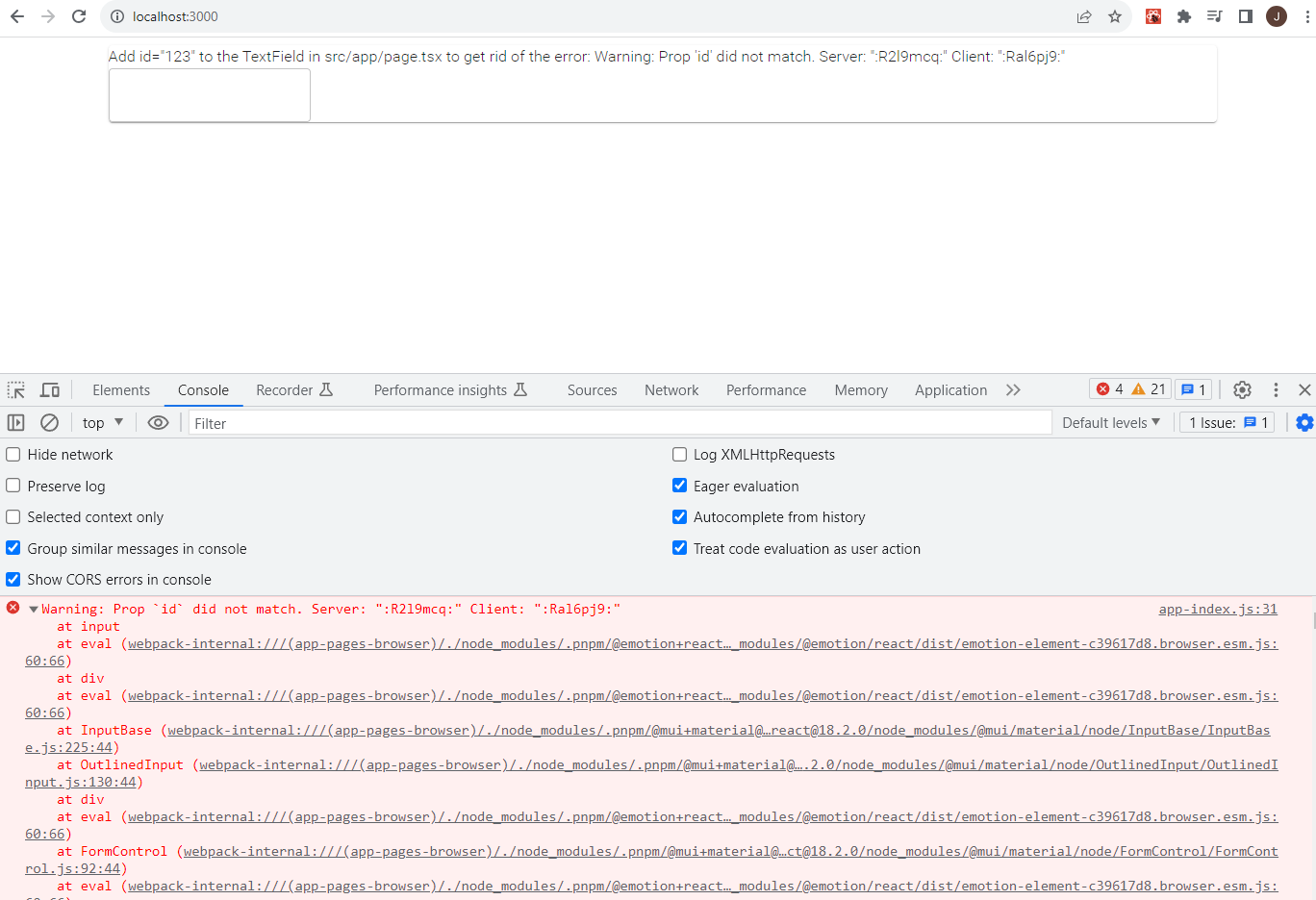The width and height of the screenshot is (1316, 900).
Task: Create a live expression using the eye icon
Action: (x=159, y=422)
